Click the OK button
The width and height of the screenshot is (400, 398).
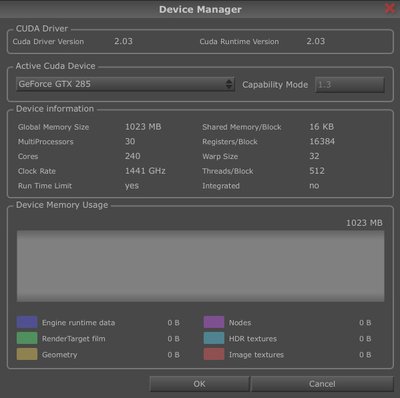[x=199, y=384]
